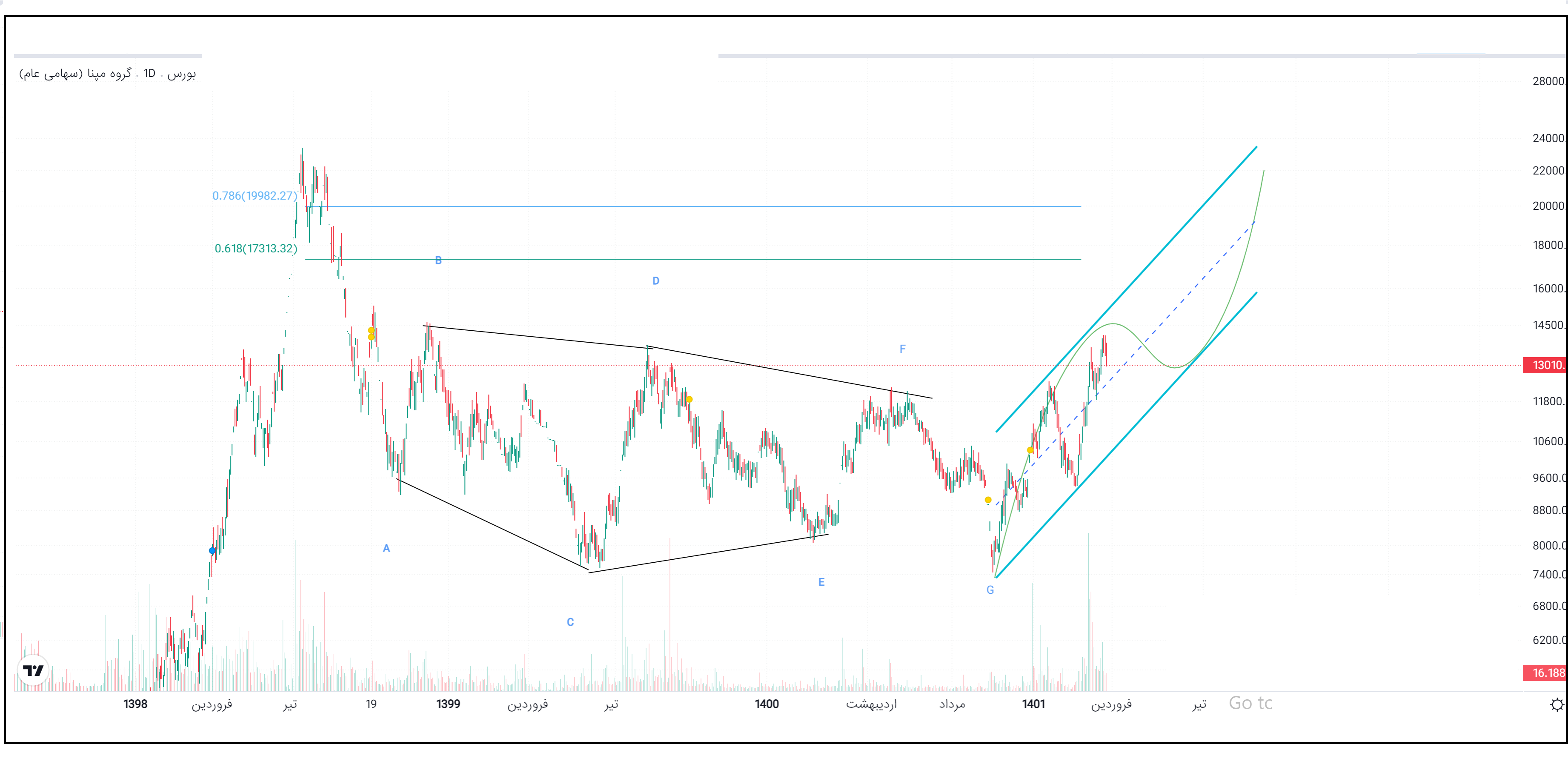The height and width of the screenshot is (767, 1568).
Task: Select the 0.618(17313.32) Fibonacci label
Action: point(256,249)
